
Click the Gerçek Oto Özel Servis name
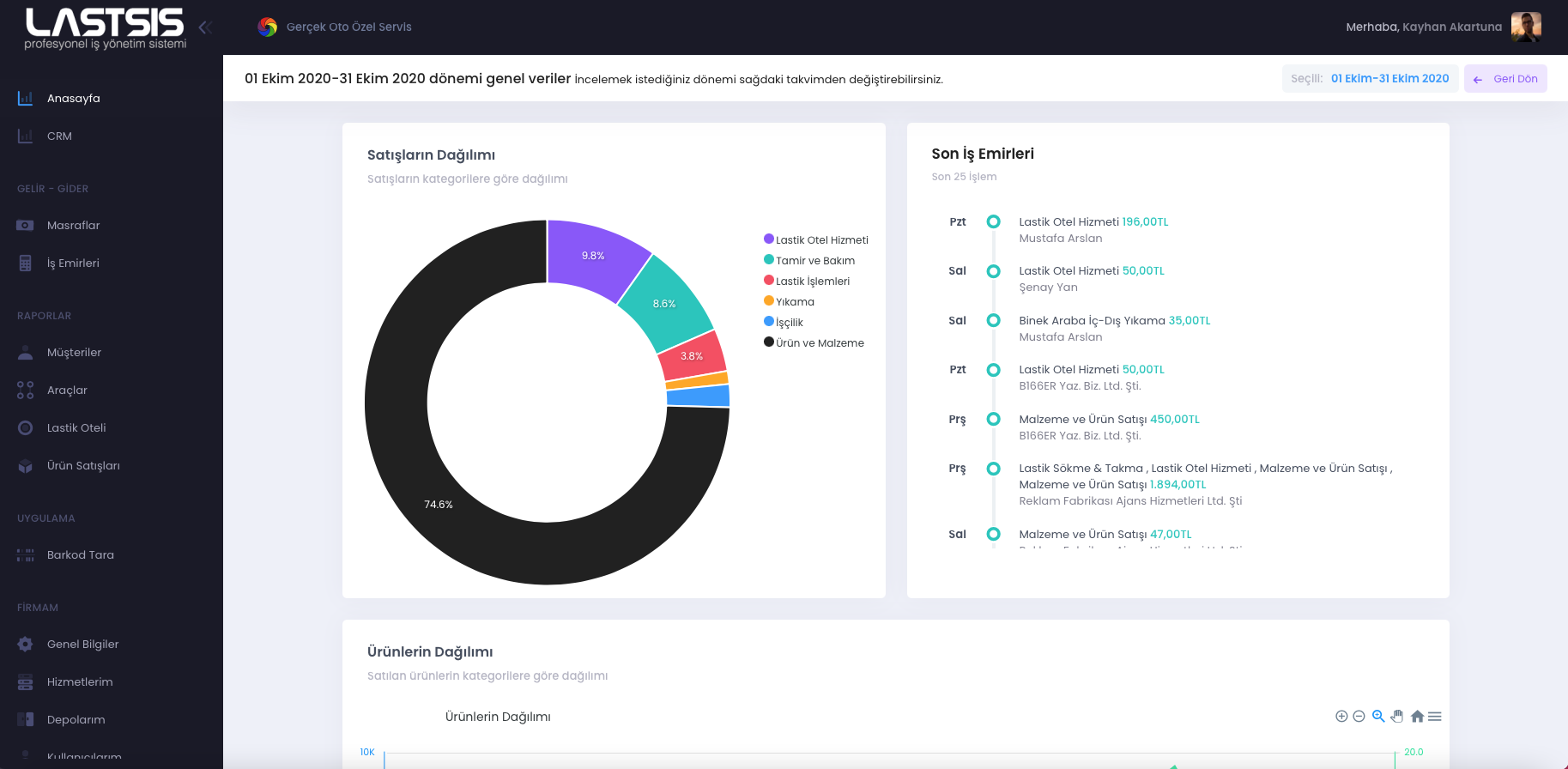(x=348, y=27)
